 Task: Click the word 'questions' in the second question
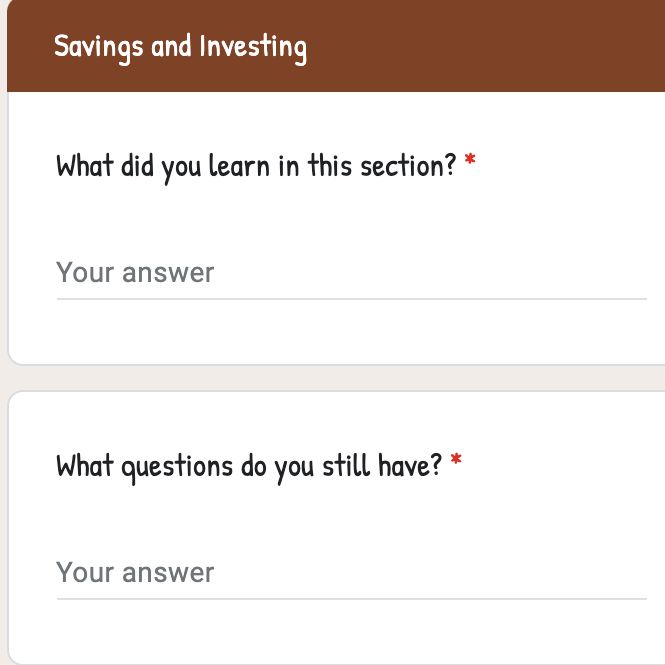tap(177, 466)
